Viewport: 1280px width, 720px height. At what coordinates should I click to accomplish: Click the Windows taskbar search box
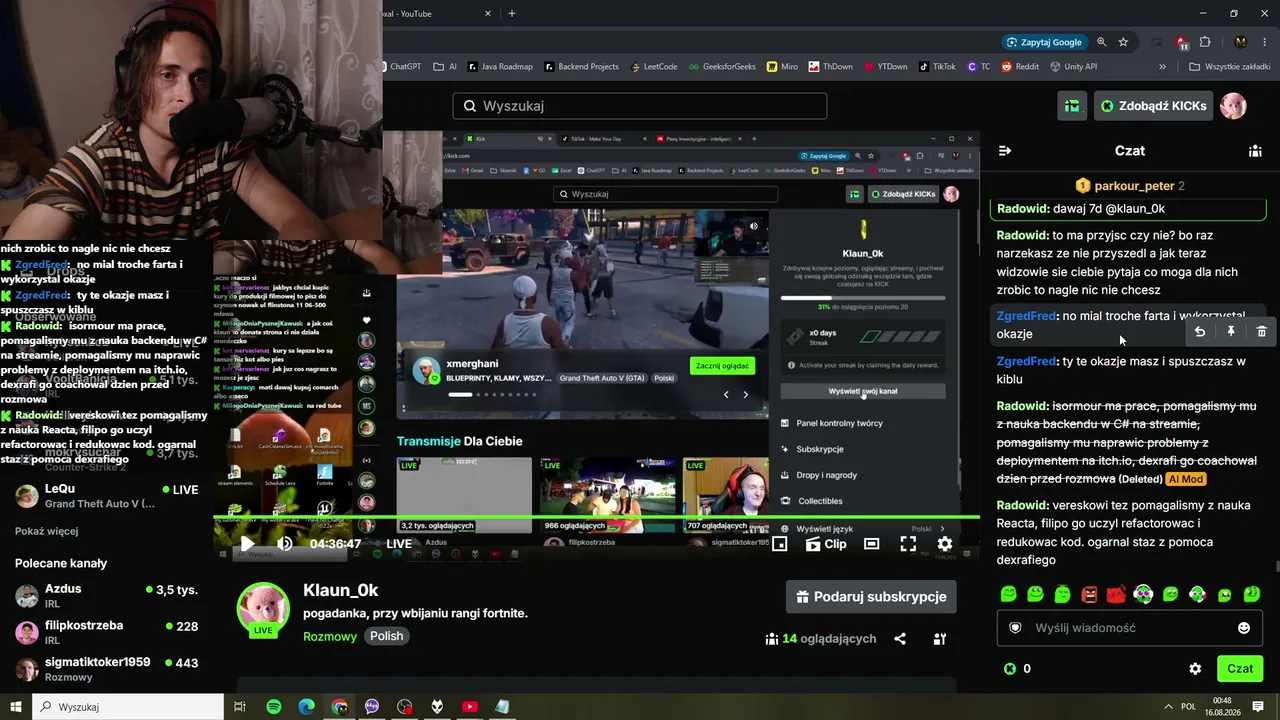pos(128,707)
